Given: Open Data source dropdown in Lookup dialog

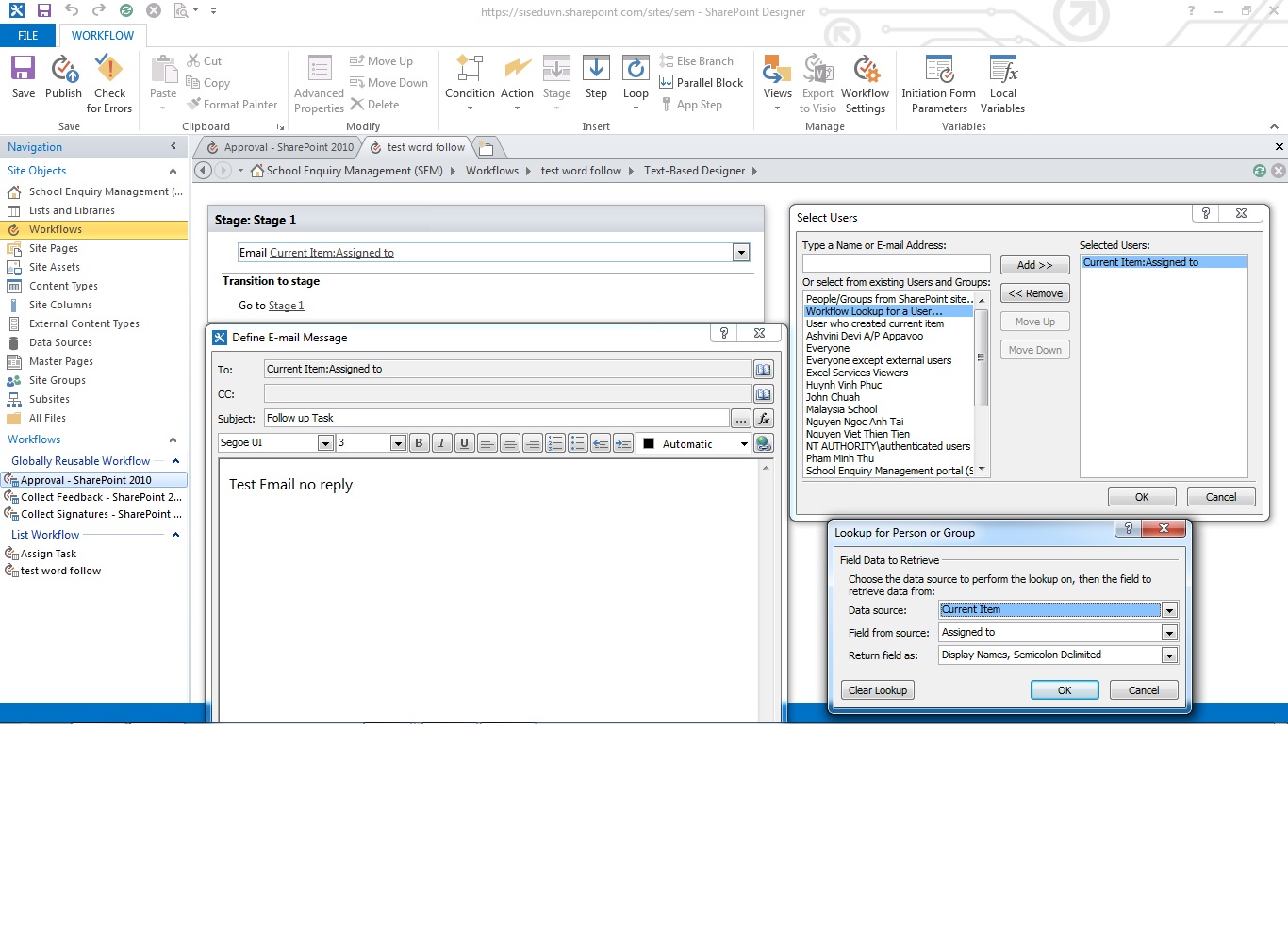Looking at the screenshot, I should pyautogui.click(x=1169, y=610).
